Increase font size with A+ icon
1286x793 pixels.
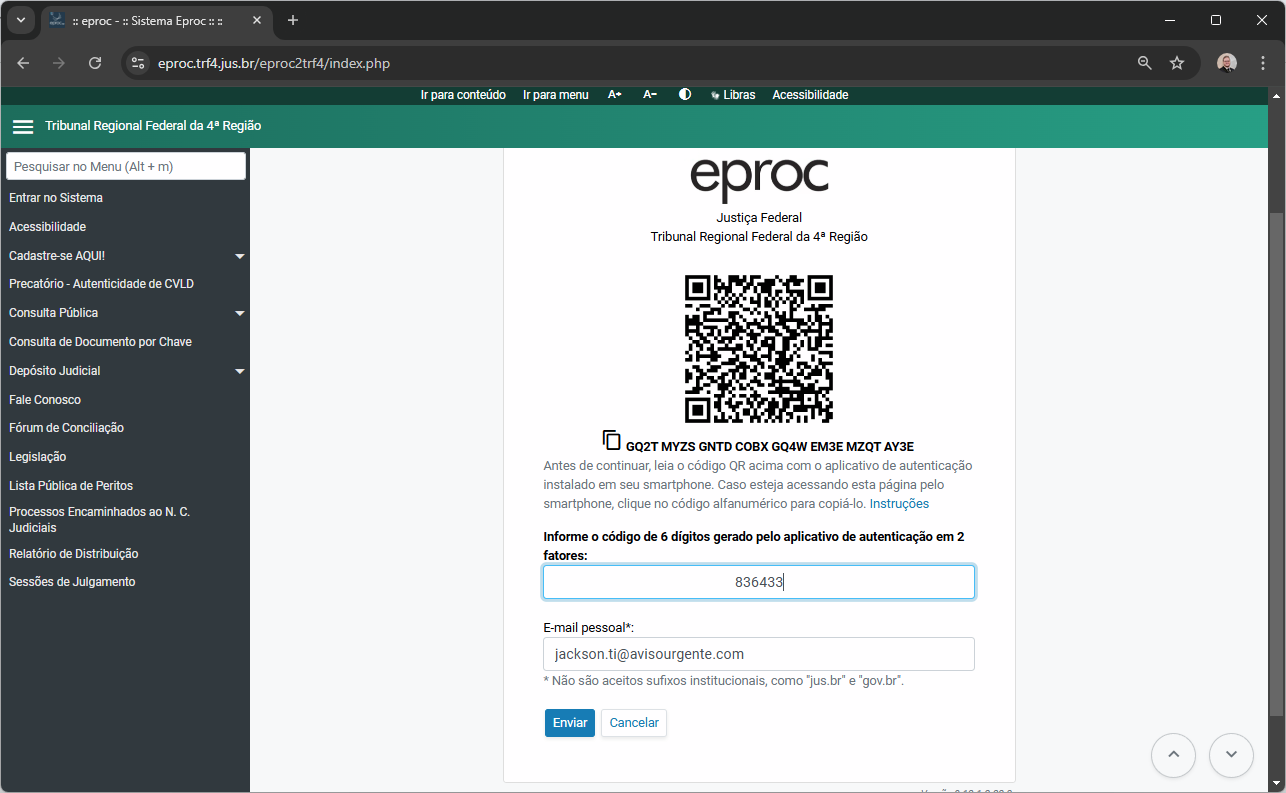pos(615,95)
